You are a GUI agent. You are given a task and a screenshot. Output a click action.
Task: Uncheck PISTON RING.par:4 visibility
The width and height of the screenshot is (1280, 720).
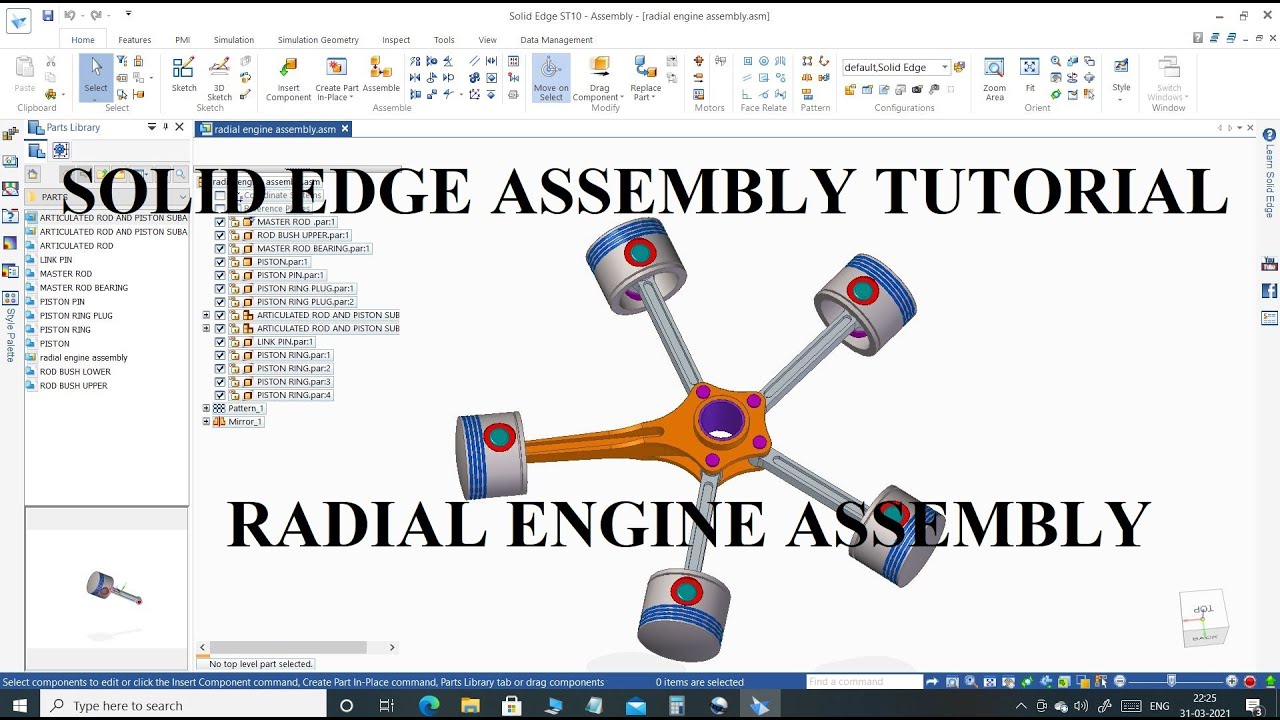[x=220, y=395]
